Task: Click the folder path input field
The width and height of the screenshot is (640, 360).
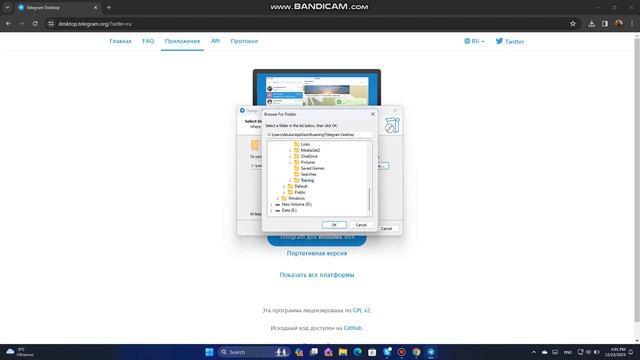Action: (x=319, y=134)
